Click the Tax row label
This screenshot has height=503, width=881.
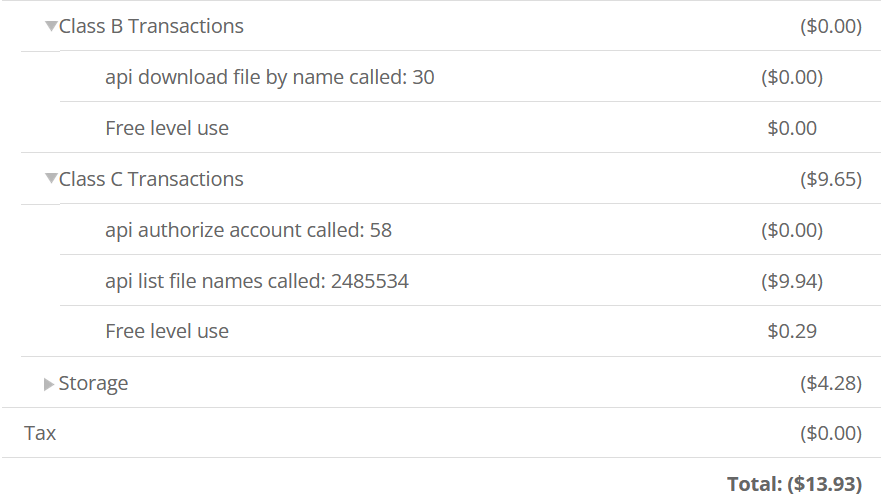[40, 433]
